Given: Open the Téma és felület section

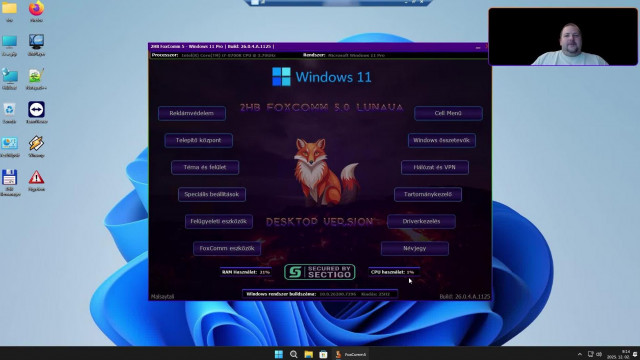Looking at the screenshot, I should pyautogui.click(x=205, y=167).
